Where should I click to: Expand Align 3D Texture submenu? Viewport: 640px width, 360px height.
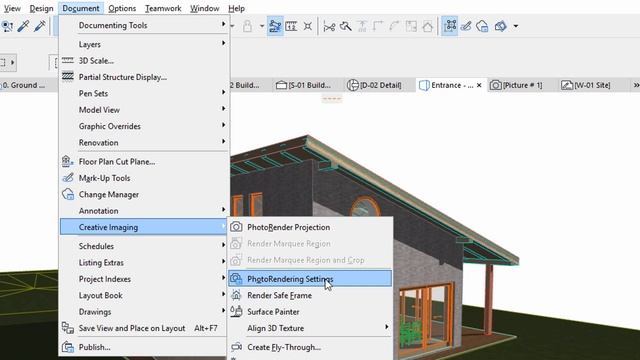pos(310,328)
